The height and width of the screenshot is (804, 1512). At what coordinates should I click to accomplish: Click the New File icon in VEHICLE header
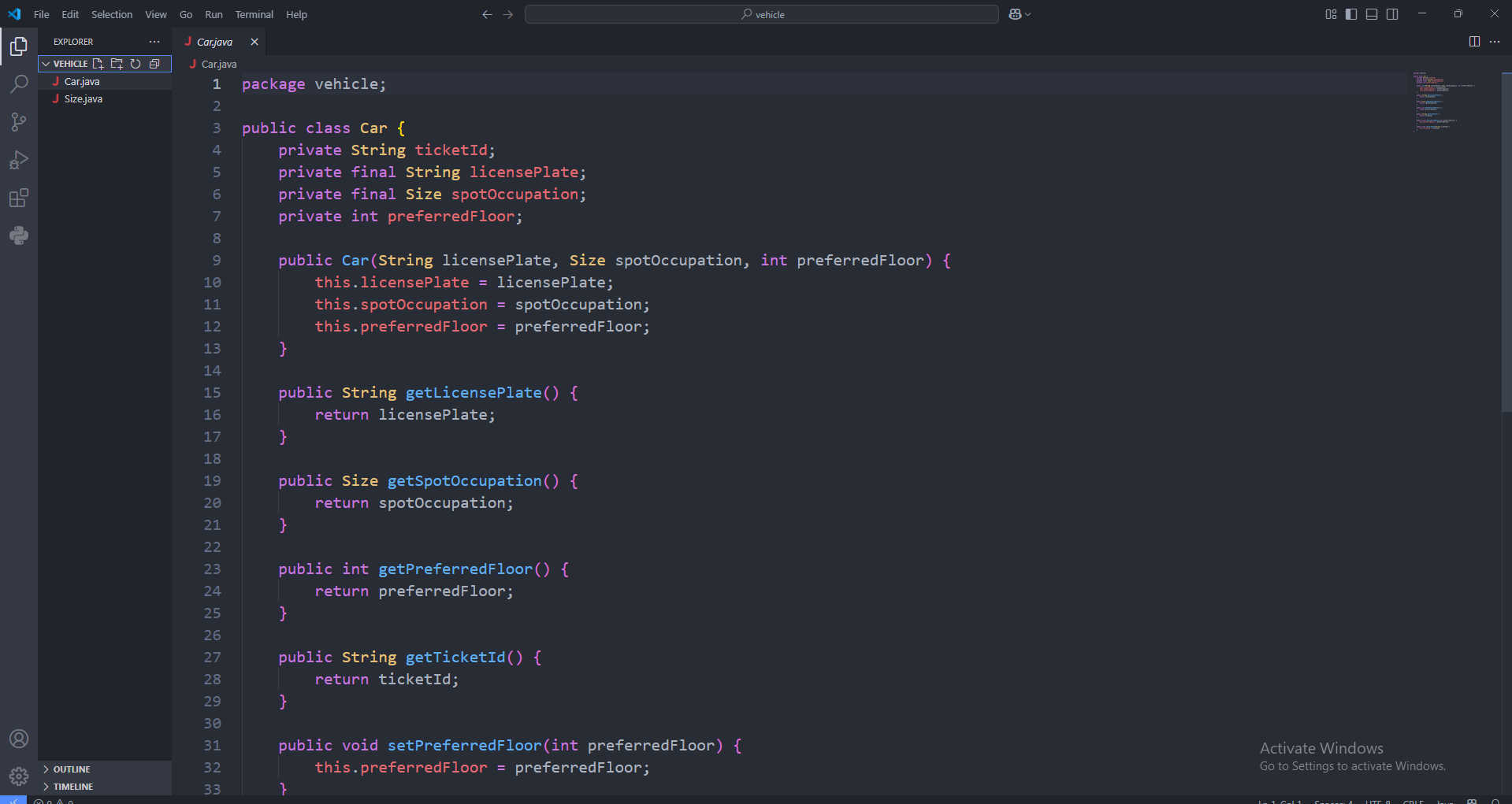coord(98,64)
